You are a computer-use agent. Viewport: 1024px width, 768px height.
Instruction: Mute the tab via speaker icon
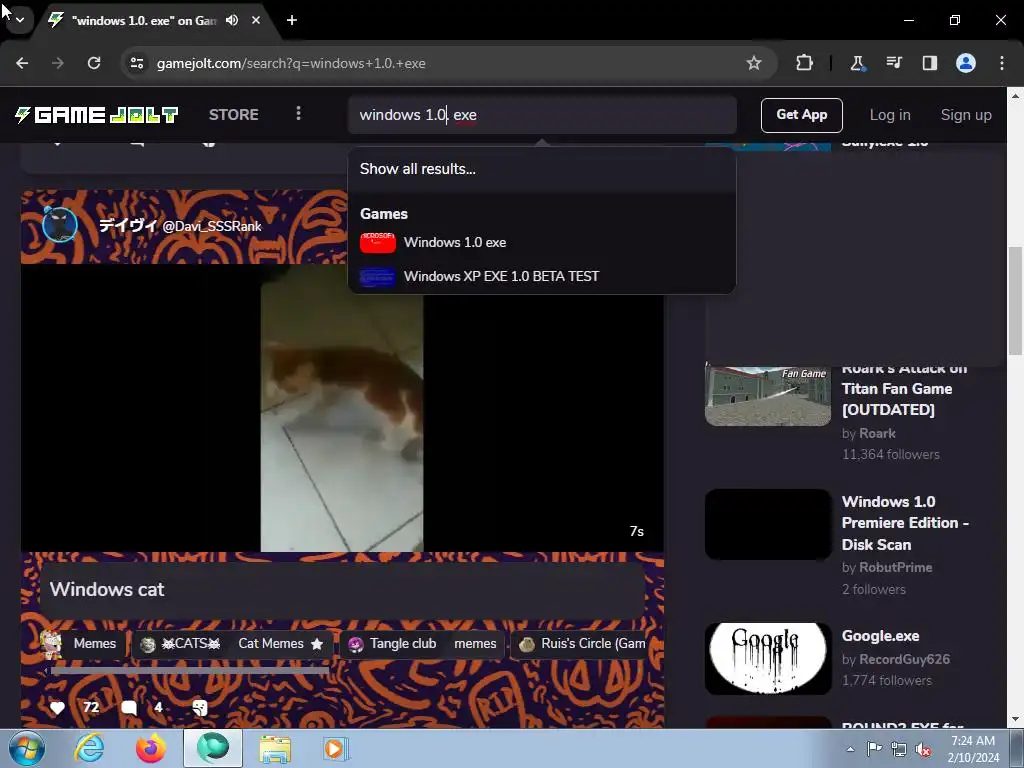232,20
